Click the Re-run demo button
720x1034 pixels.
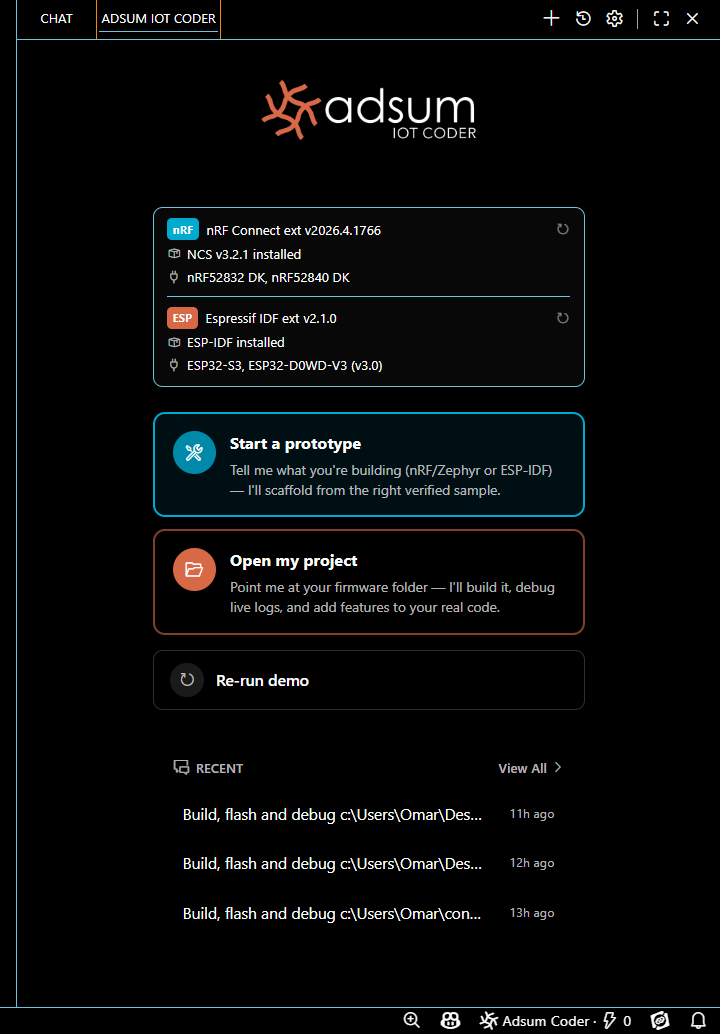tap(369, 680)
